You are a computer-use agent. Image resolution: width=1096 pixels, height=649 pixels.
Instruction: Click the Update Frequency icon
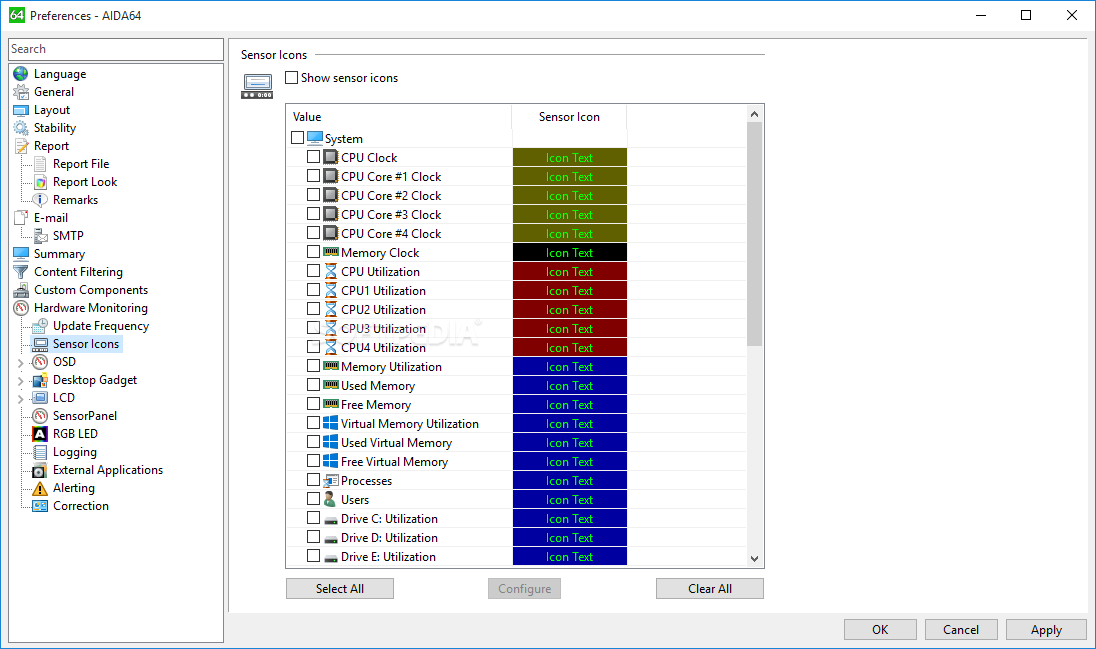click(41, 326)
